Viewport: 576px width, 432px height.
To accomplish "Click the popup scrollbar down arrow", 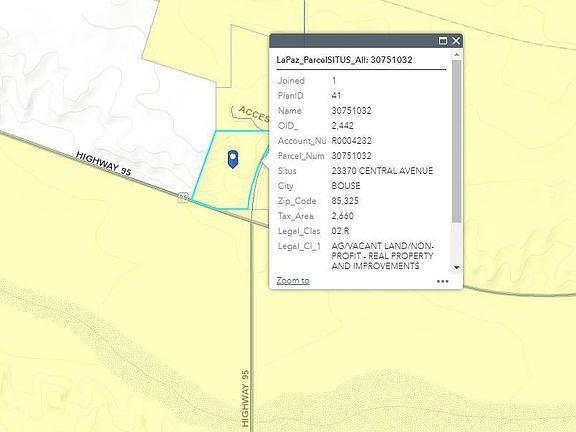I will point(457,267).
